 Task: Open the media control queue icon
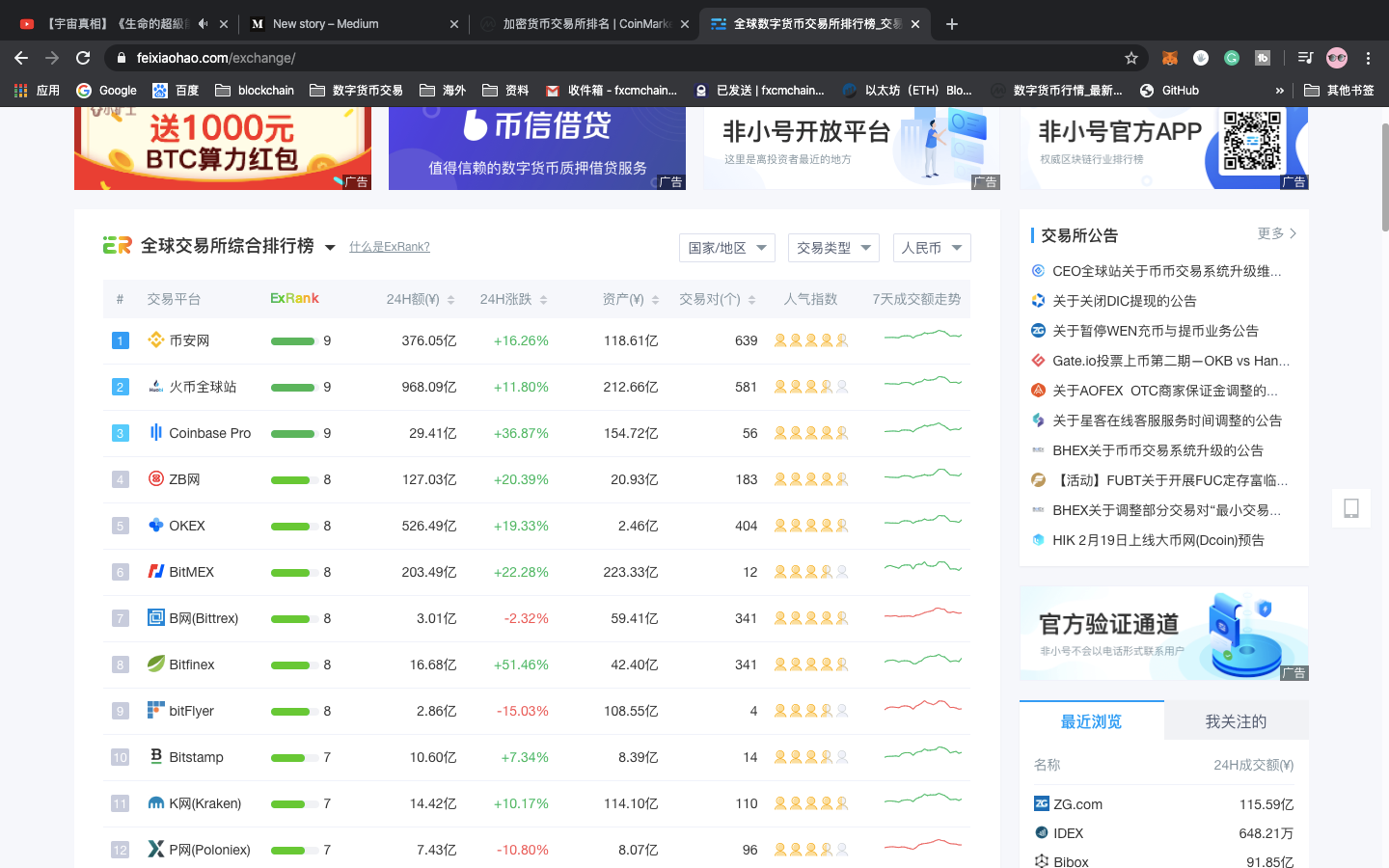1305,58
